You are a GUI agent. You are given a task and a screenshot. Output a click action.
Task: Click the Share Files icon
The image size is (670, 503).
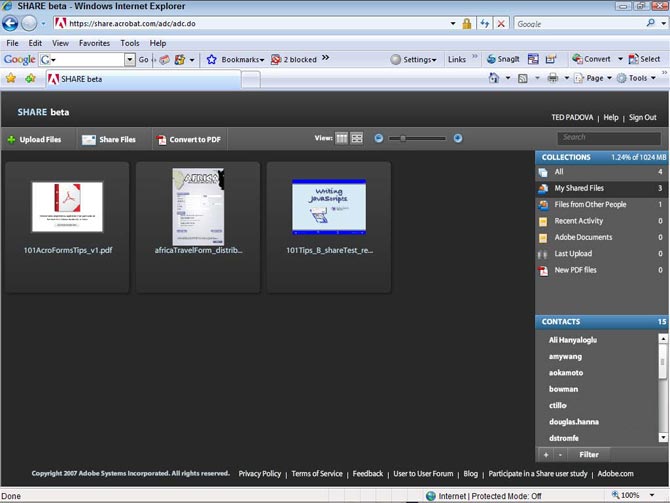89,140
